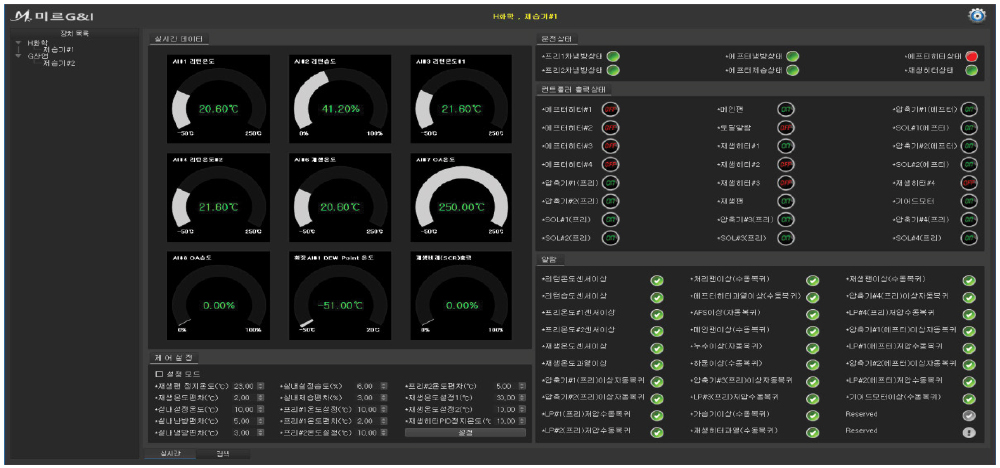This screenshot has width=1000, height=468.
Task: Click the SOL#4(프리) ON indicator
Action: tap(969, 238)
